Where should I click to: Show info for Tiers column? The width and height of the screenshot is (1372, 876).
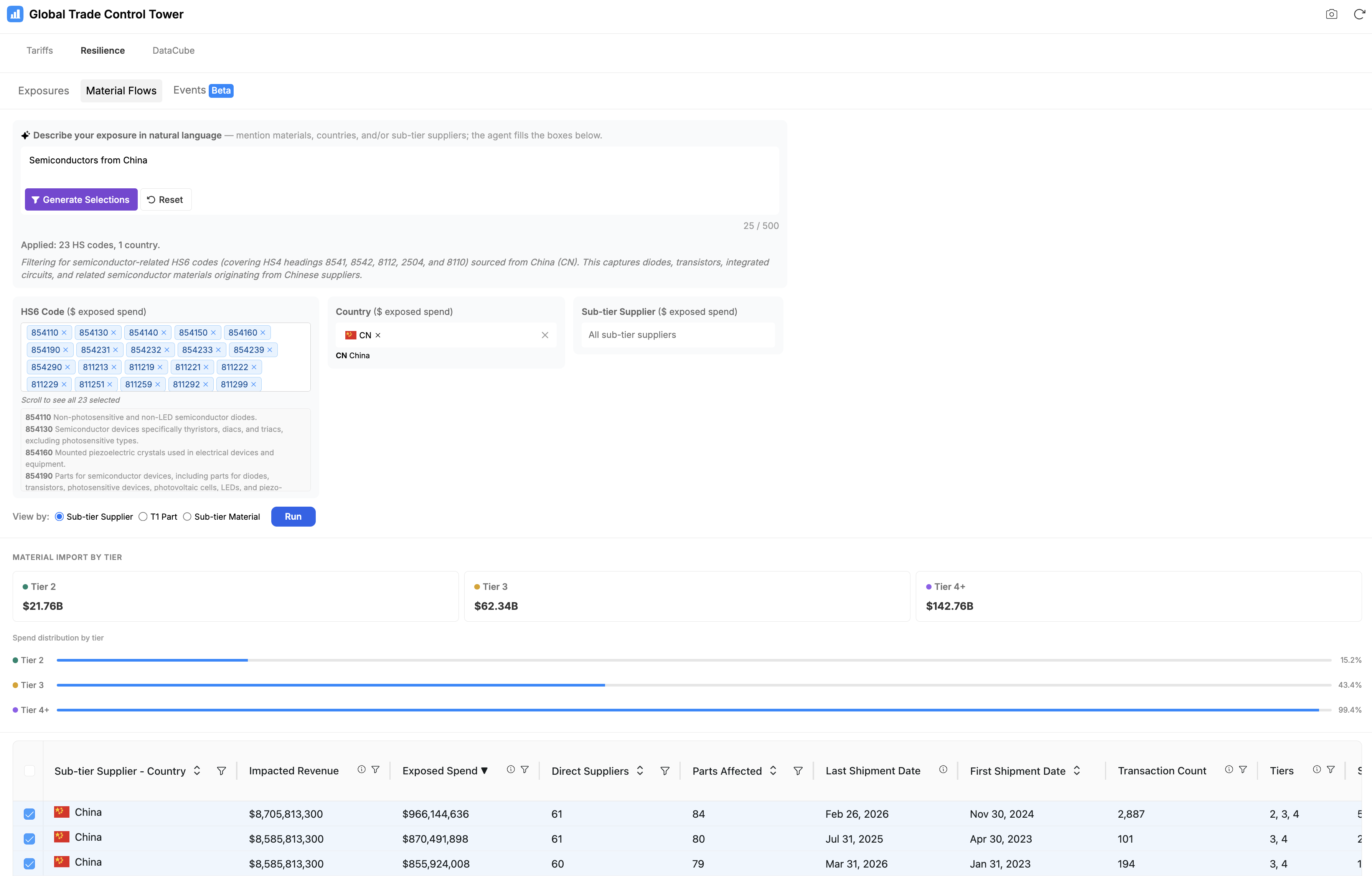pos(1317,769)
